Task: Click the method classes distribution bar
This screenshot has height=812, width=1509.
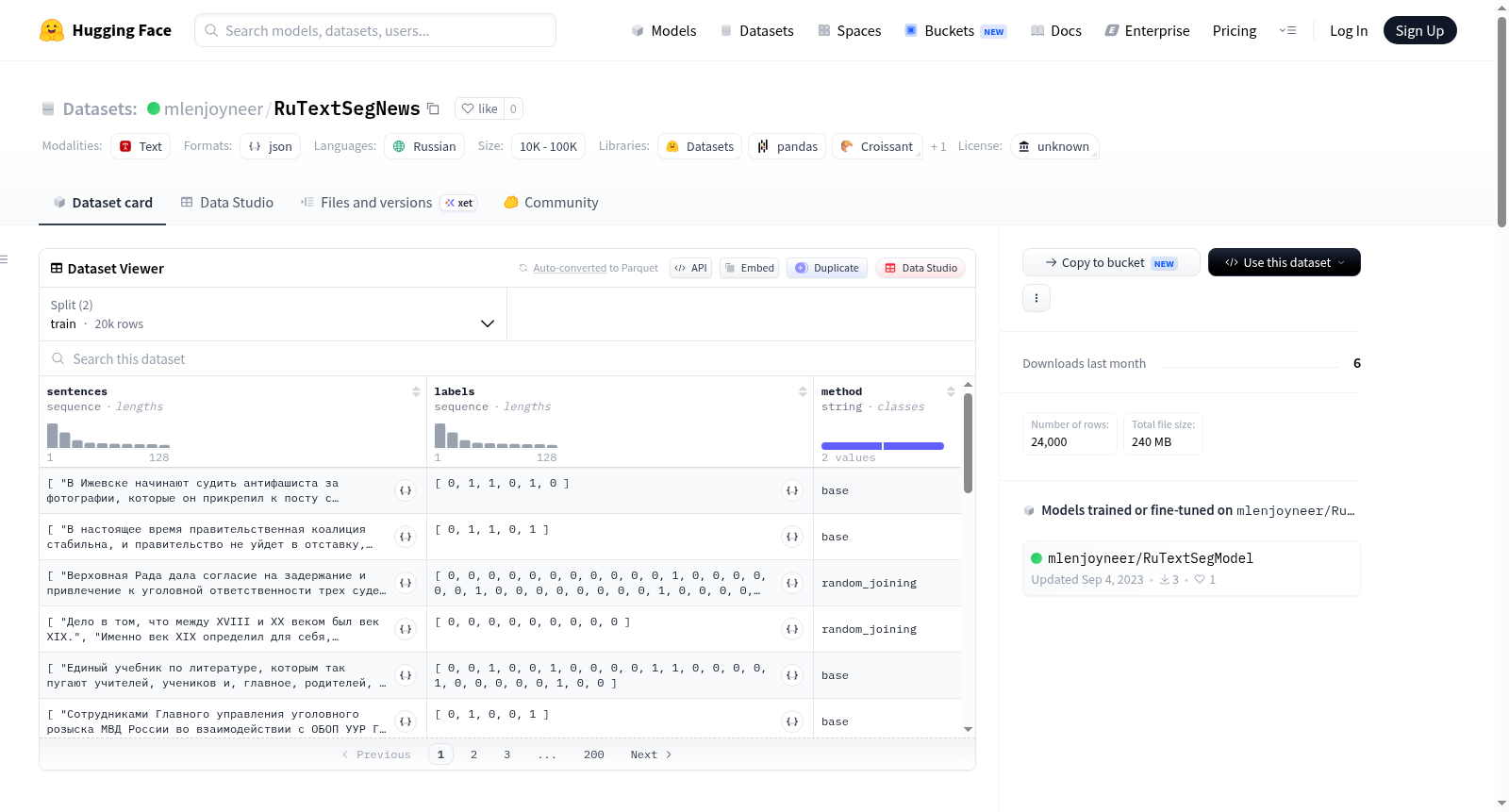Action: pyautogui.click(x=883, y=446)
